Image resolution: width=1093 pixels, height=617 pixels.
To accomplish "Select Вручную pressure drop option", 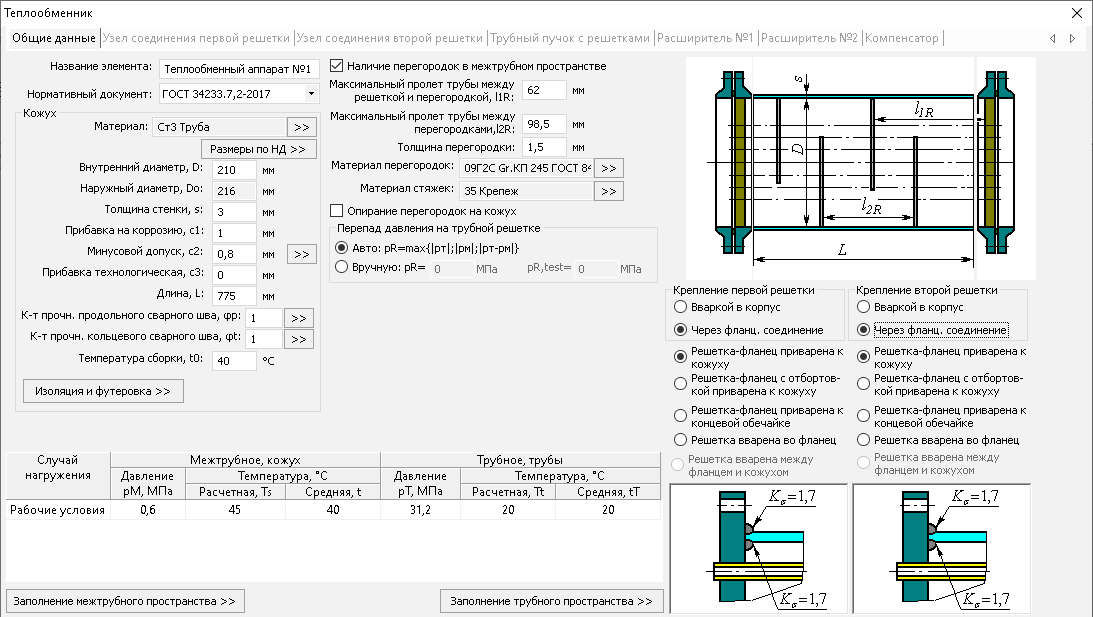I will (x=342, y=266).
